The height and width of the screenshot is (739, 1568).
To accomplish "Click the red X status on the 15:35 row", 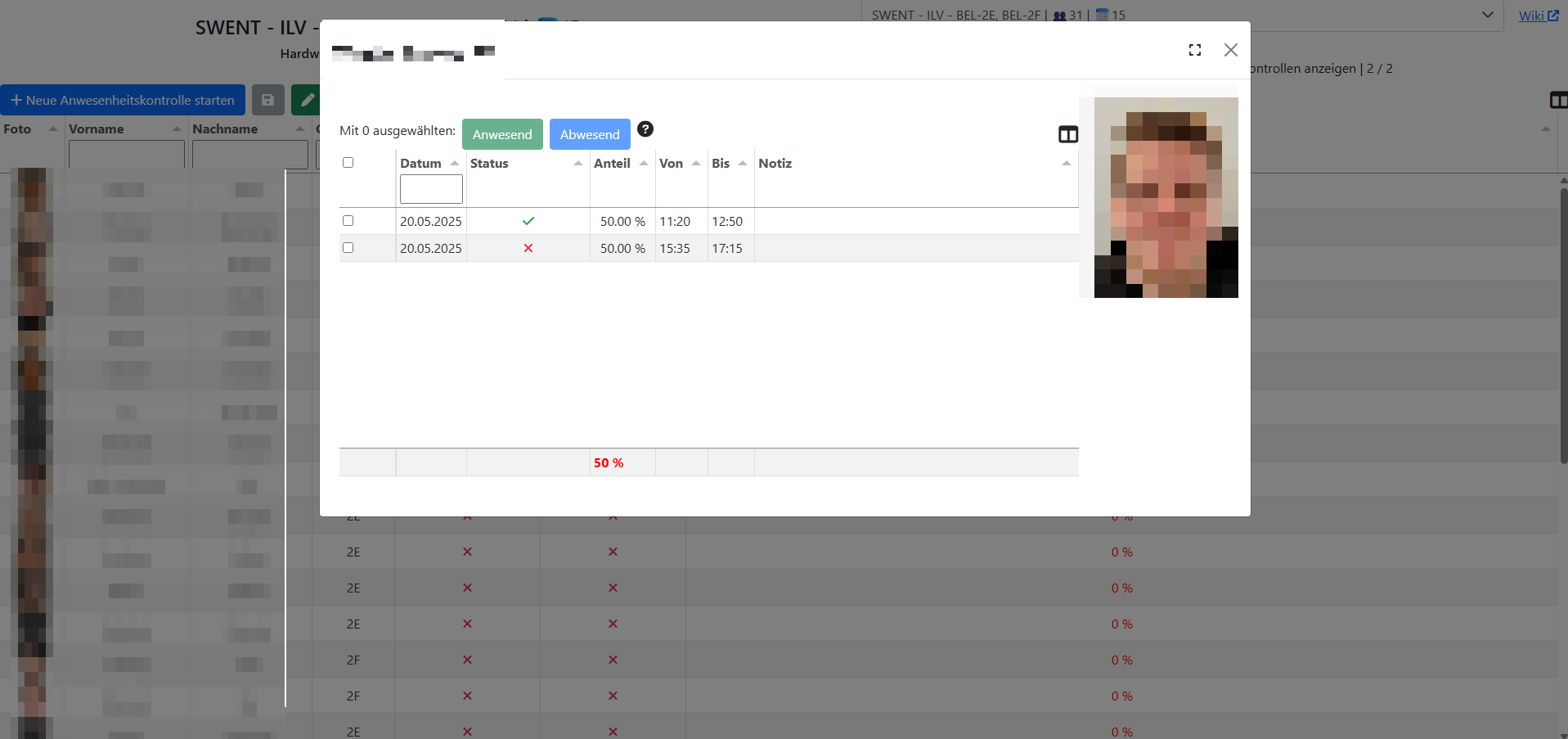I will (x=528, y=248).
